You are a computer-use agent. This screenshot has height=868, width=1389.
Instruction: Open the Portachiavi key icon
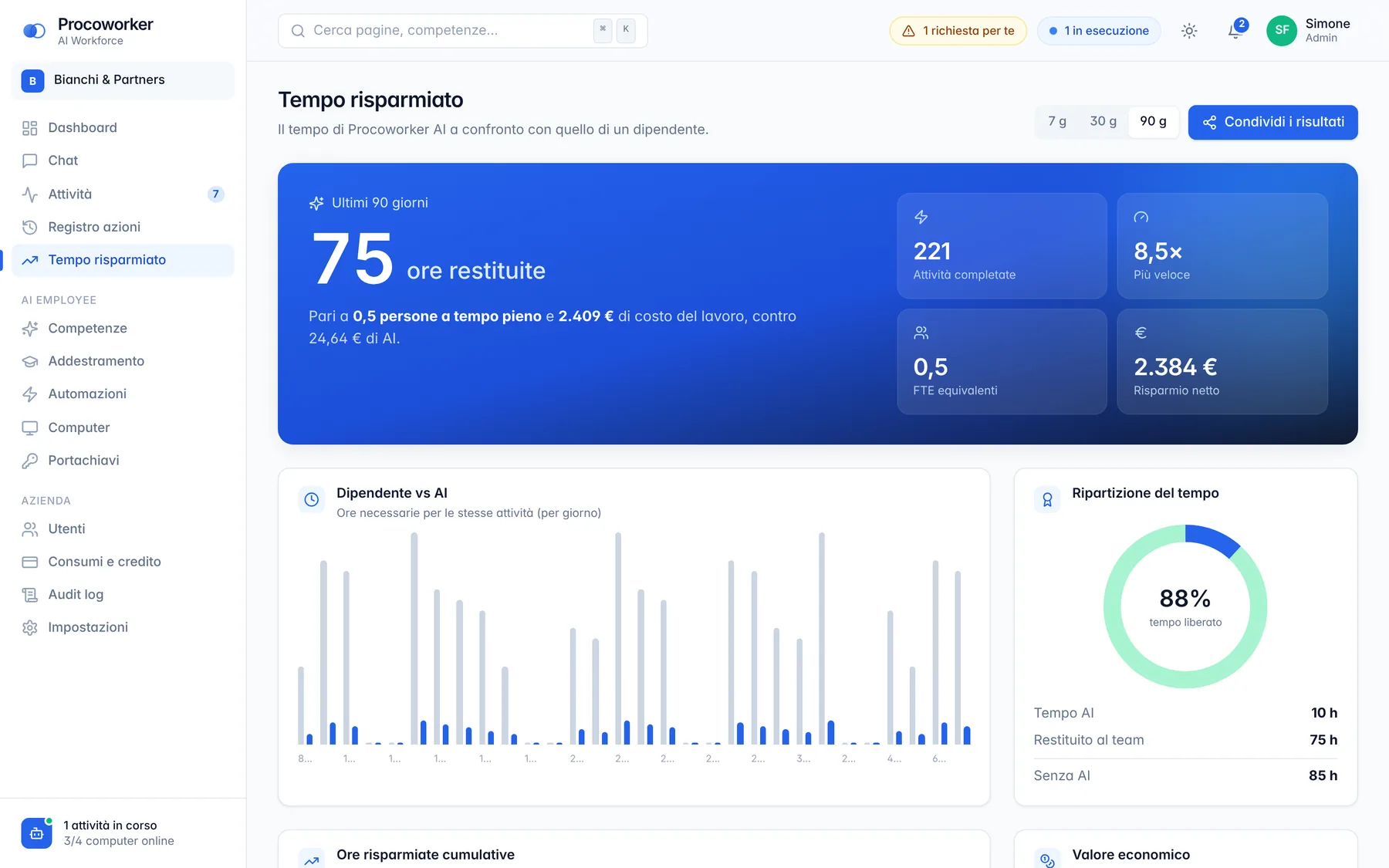tap(30, 461)
